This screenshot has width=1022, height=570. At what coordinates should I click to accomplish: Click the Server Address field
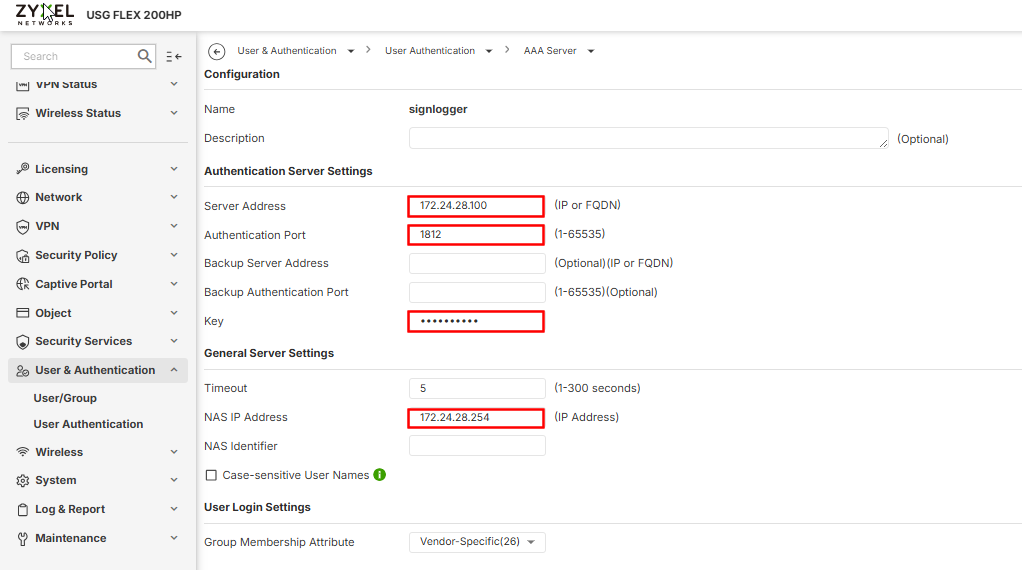[476, 206]
